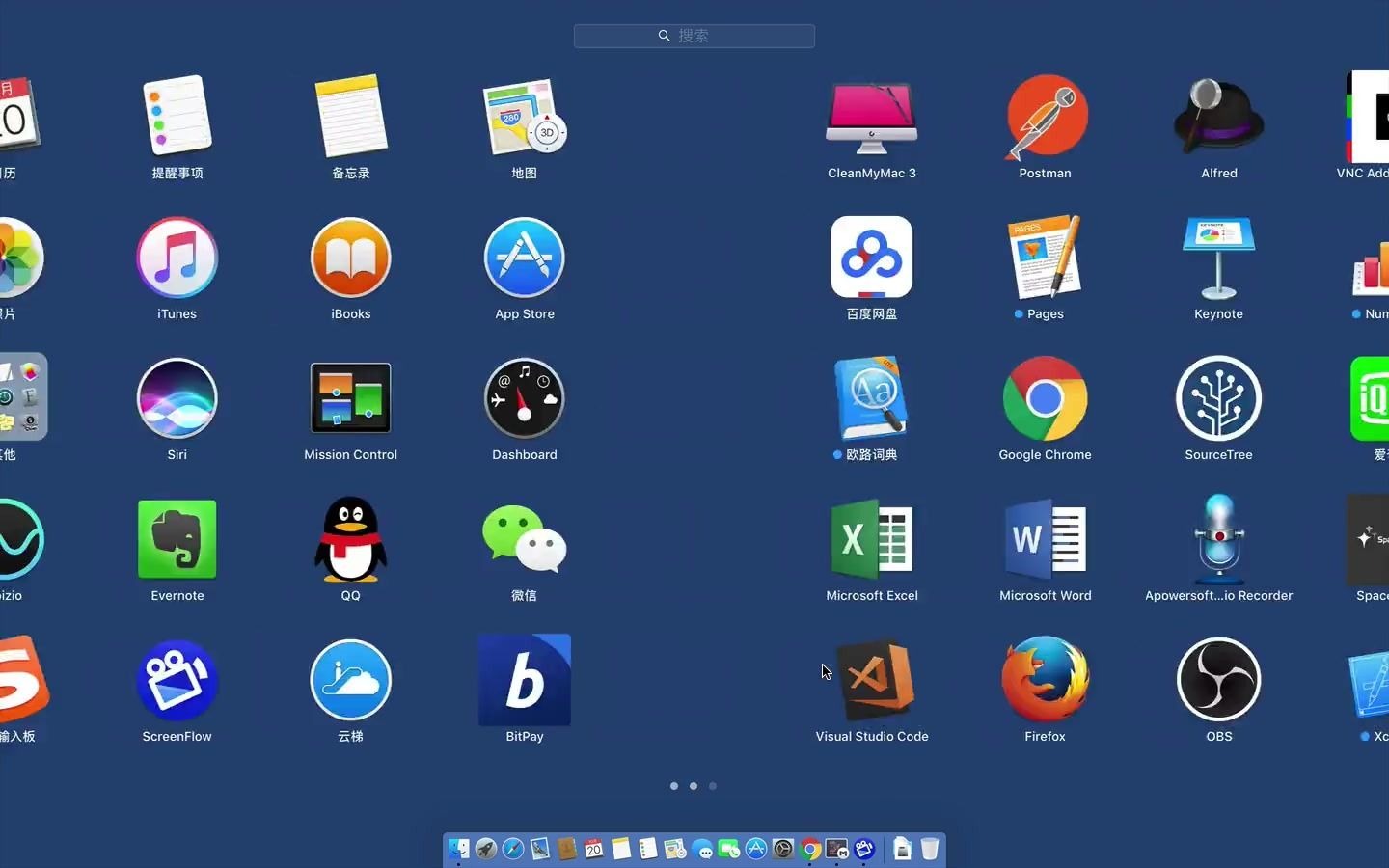Open Calendar in the Dock
1389x868 pixels.
594,848
